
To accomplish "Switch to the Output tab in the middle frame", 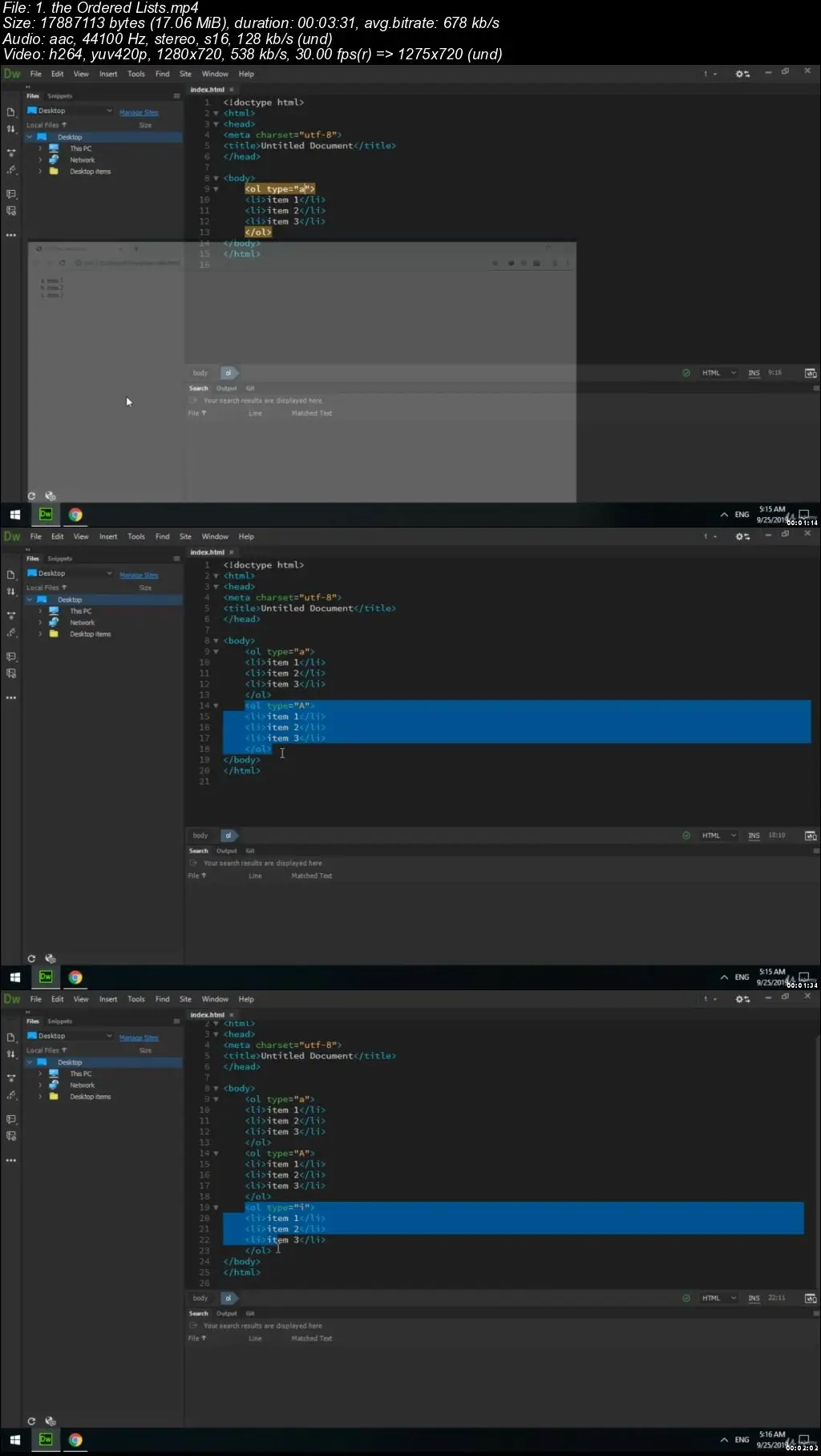I will tap(227, 851).
